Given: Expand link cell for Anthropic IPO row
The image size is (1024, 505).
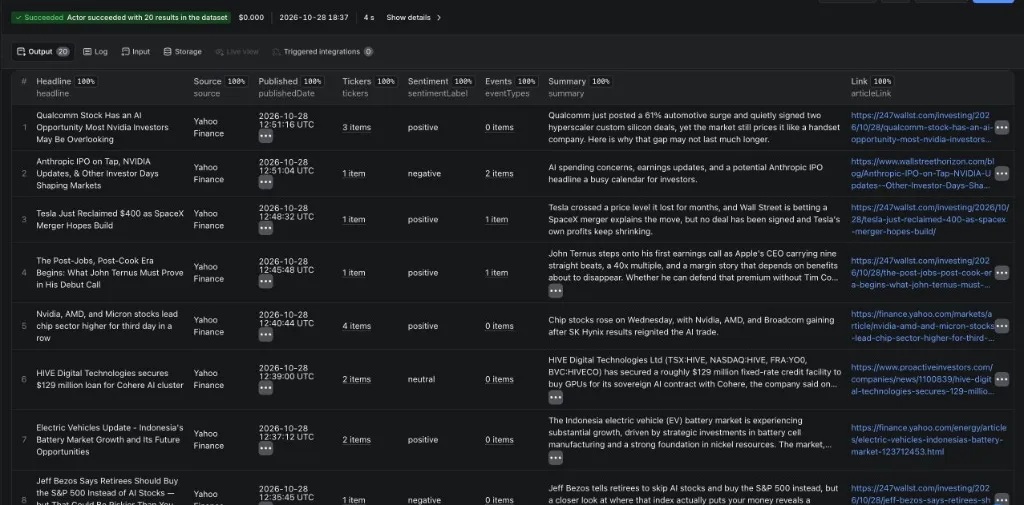Looking at the screenshot, I should coord(1001,173).
